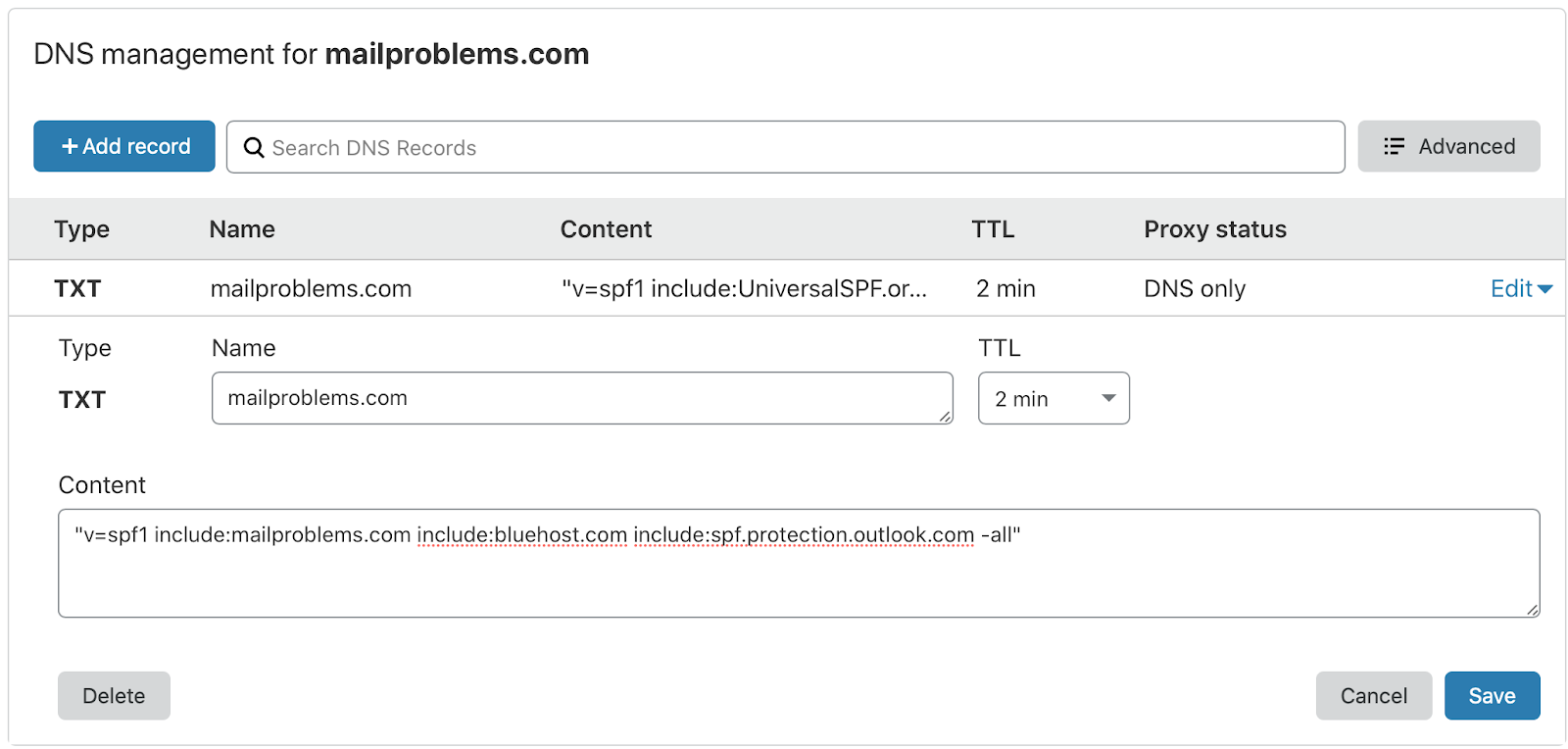Open the TTL 2 min dropdown
The image size is (1568, 749).
(1053, 398)
